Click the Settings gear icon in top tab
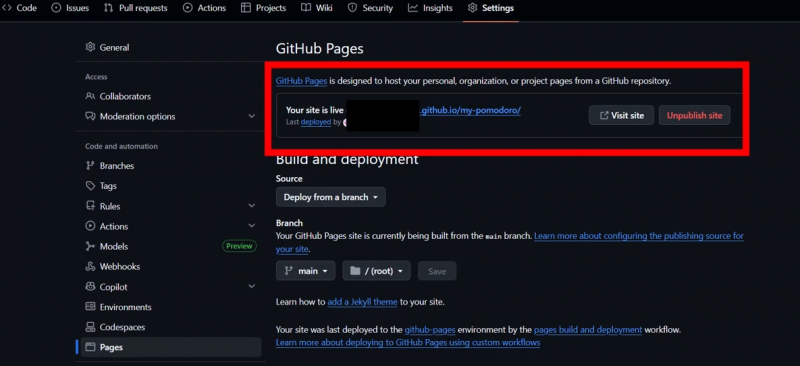The height and width of the screenshot is (366, 800). tap(472, 8)
